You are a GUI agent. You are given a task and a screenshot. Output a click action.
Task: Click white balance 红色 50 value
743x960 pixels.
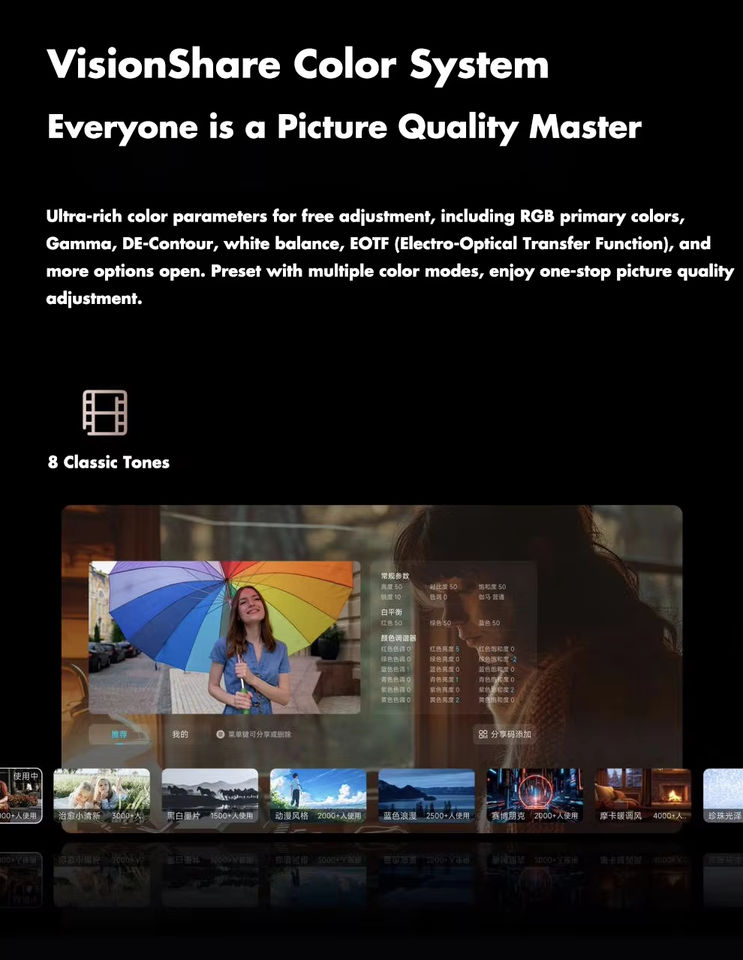(392, 623)
